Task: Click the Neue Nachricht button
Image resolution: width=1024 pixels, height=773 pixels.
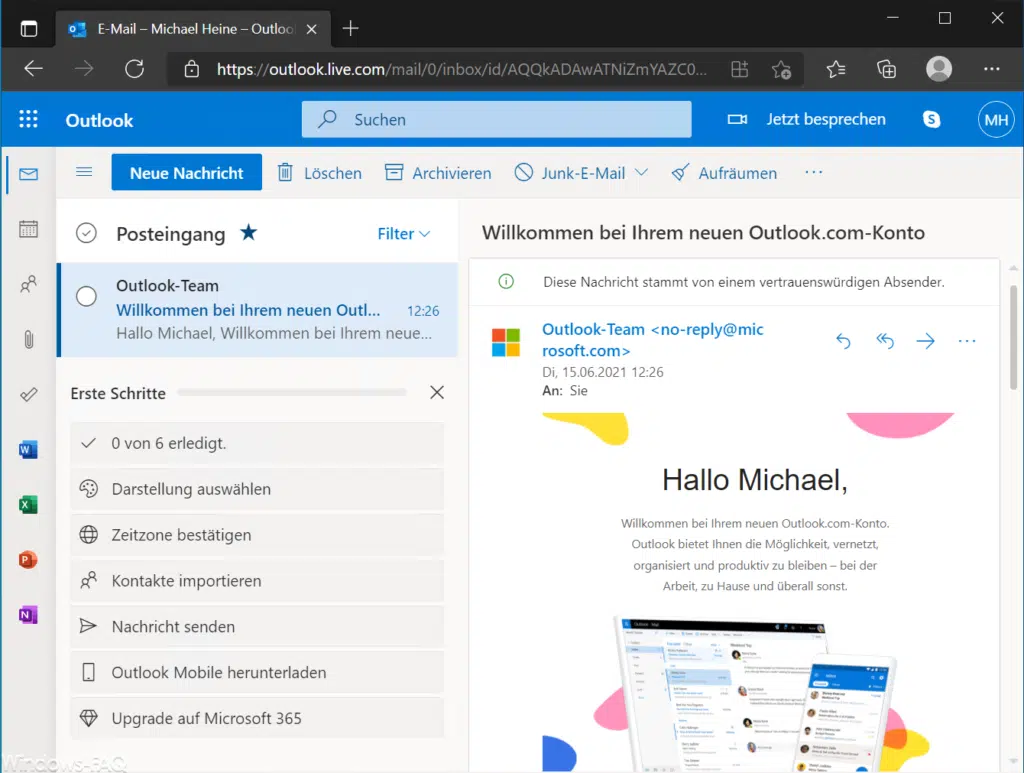Action: pyautogui.click(x=186, y=172)
